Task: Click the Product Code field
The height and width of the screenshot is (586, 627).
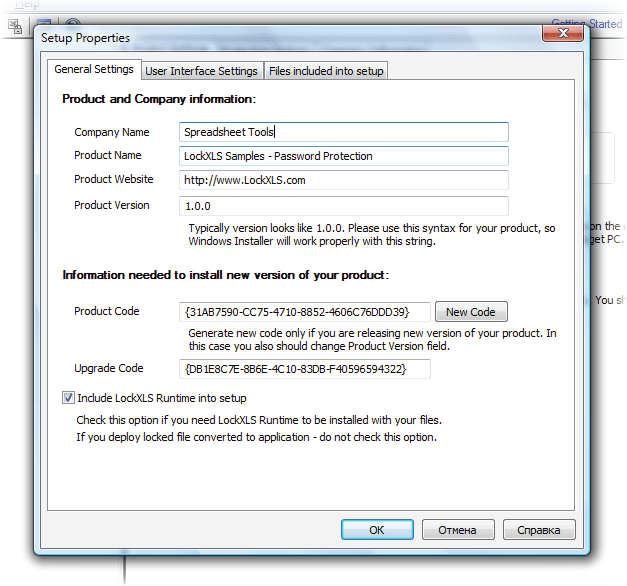Action: (x=305, y=312)
